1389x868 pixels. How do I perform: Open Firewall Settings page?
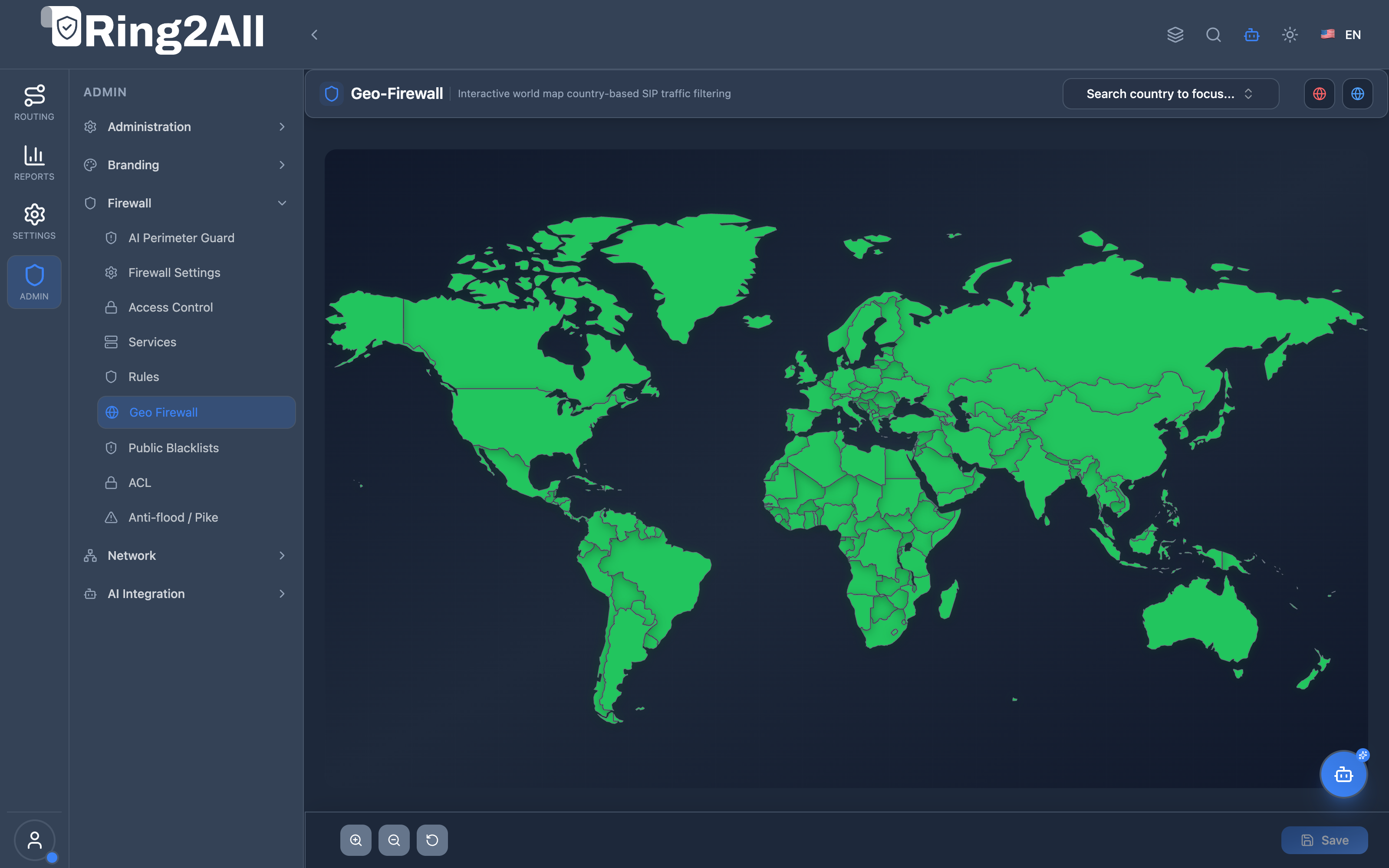(196, 273)
